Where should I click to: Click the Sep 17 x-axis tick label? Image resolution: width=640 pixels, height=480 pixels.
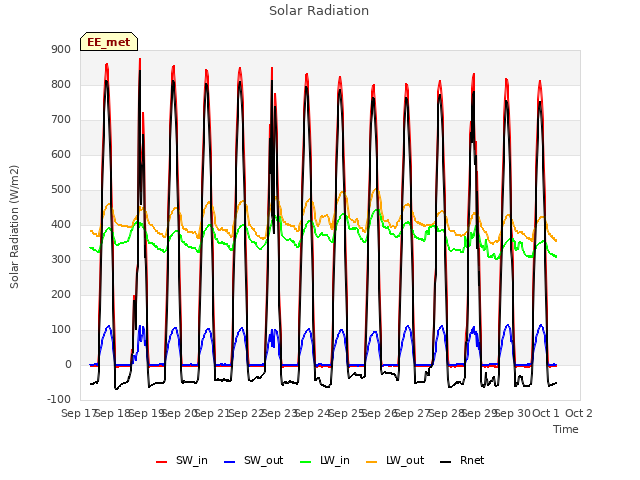click(x=78, y=413)
